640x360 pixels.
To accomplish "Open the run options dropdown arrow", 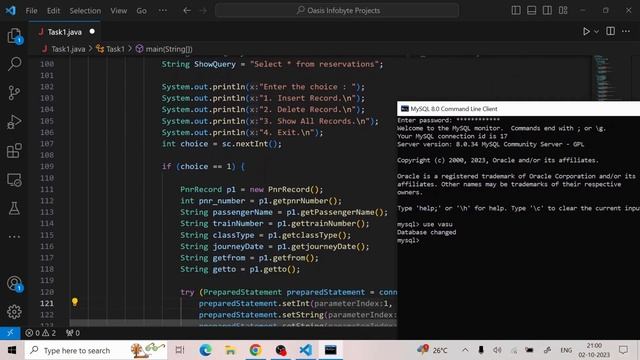I will (596, 31).
